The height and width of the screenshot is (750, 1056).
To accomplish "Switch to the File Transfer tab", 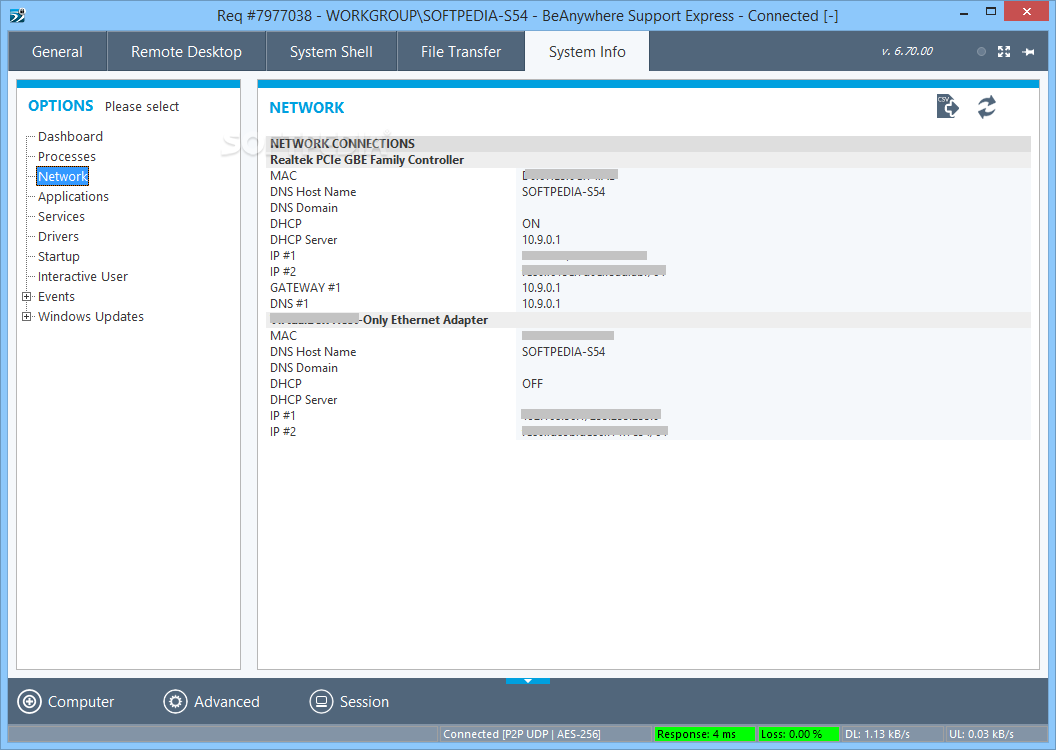I will pyautogui.click(x=461, y=52).
